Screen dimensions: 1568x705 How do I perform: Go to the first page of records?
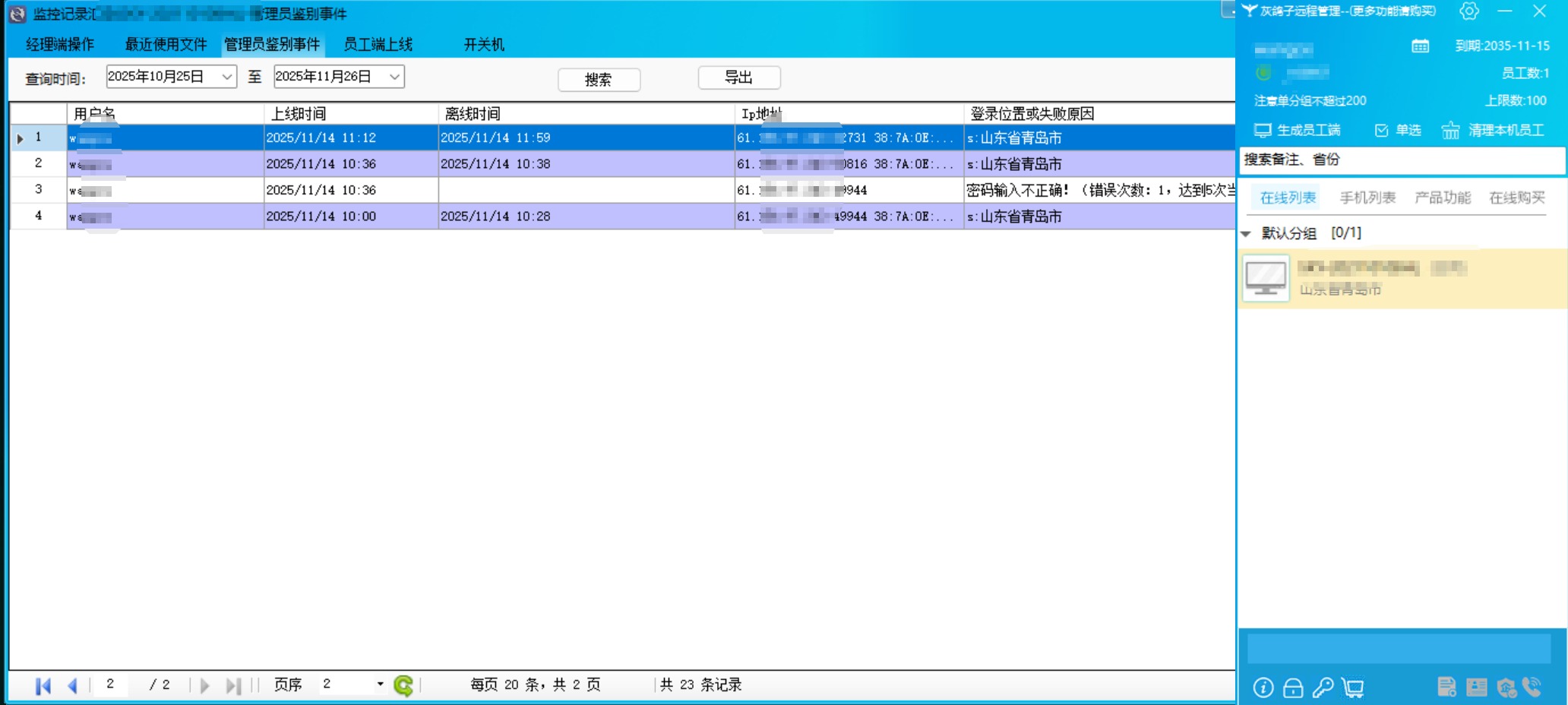[x=43, y=685]
